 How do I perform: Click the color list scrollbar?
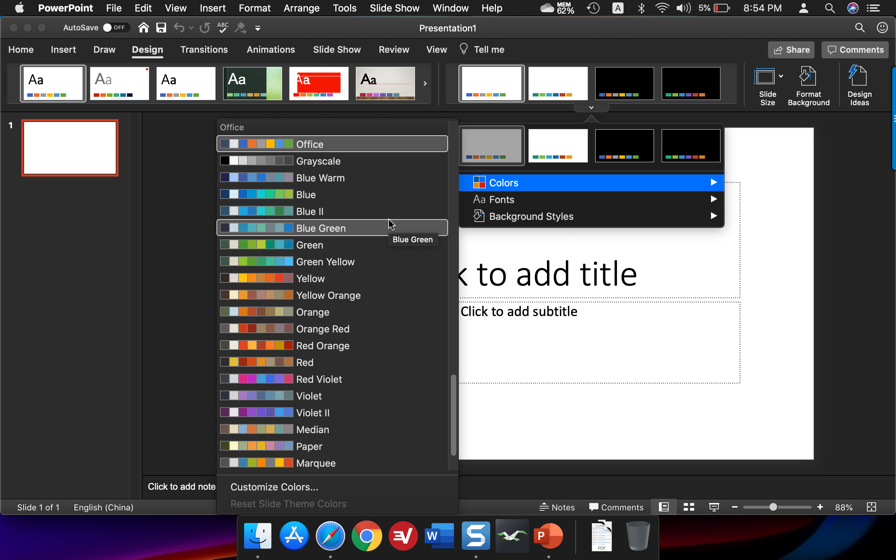[x=454, y=415]
